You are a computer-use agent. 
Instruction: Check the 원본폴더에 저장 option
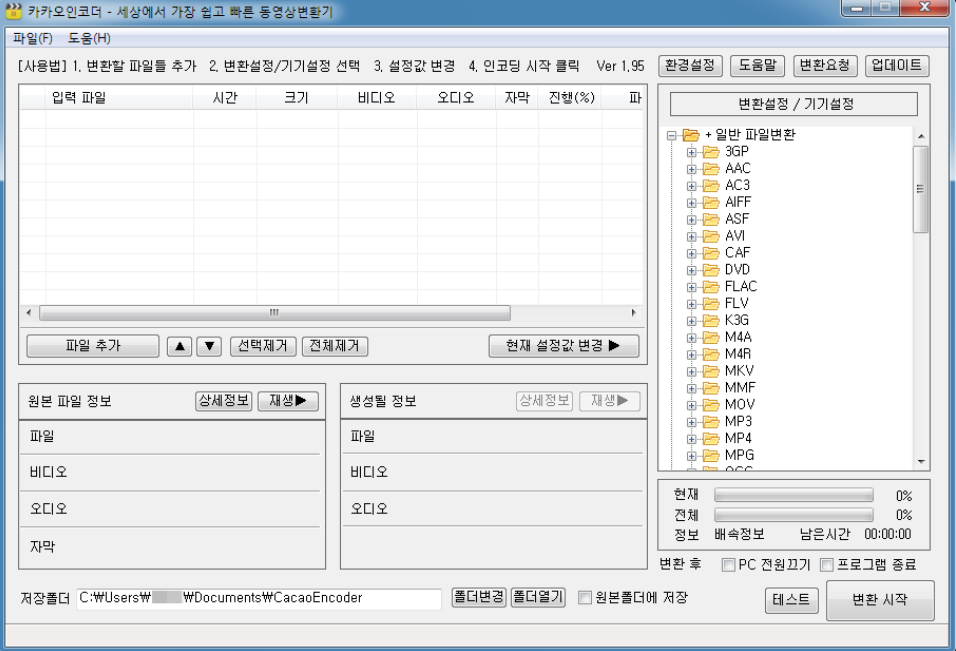point(585,597)
